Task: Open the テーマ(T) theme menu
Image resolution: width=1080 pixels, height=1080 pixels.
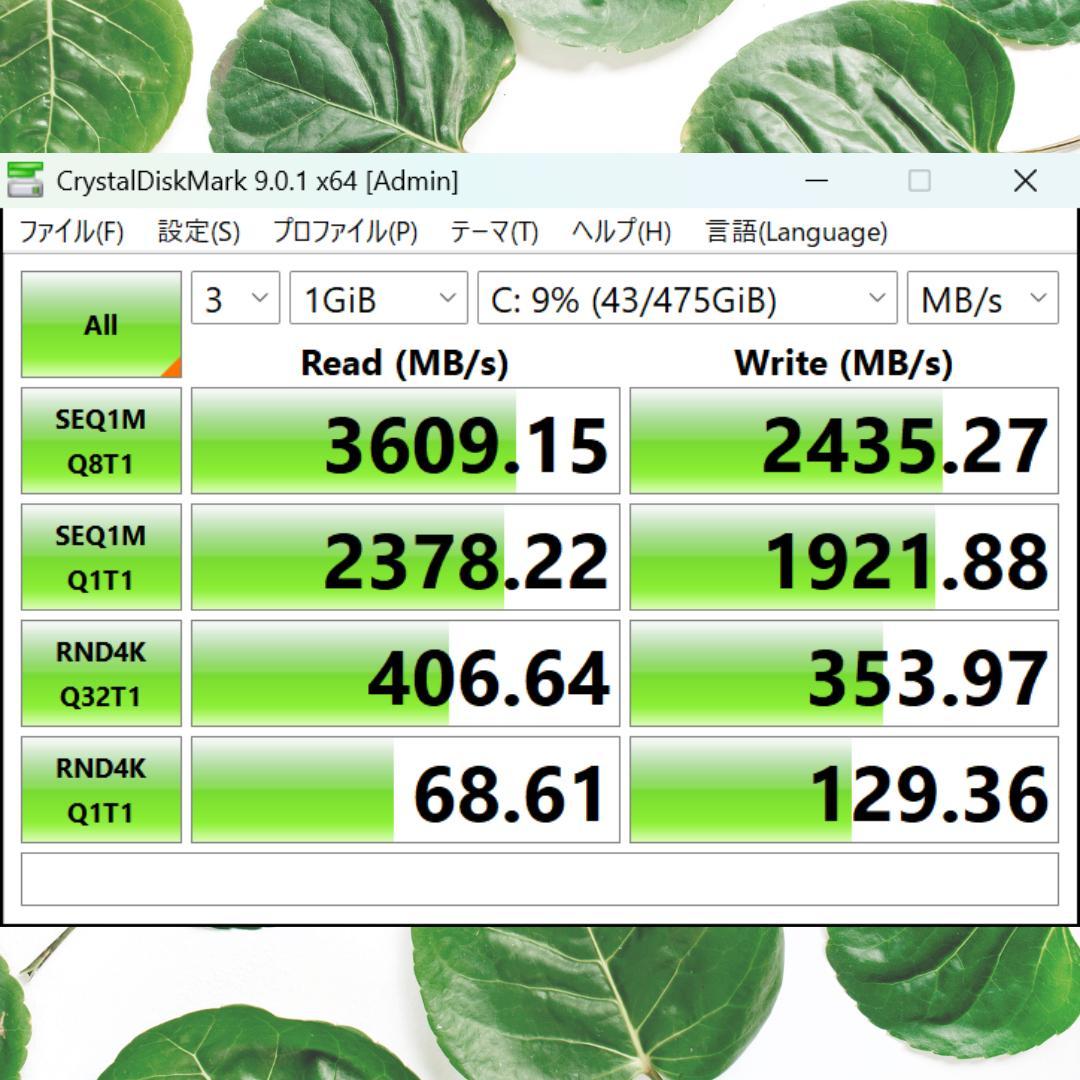Action: pyautogui.click(x=494, y=233)
